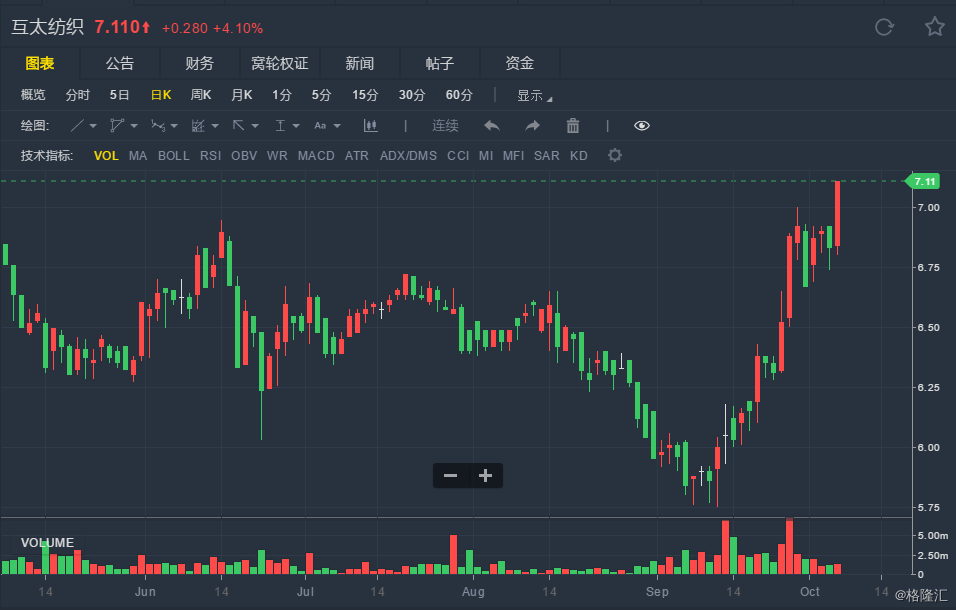
Task: Open the 新闻 news tab
Action: click(x=360, y=63)
